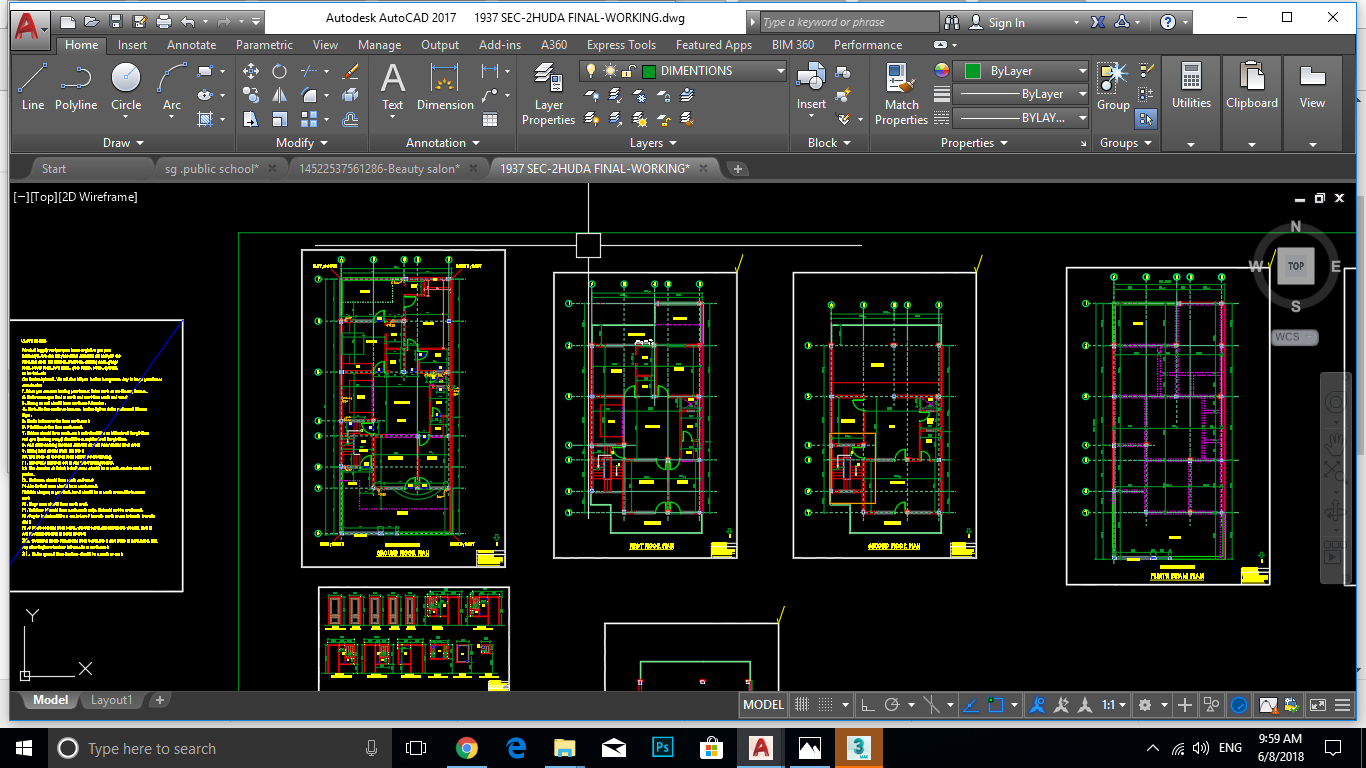Image resolution: width=1366 pixels, height=768 pixels.
Task: Click the Dimension annotation tool
Action: coord(445,86)
